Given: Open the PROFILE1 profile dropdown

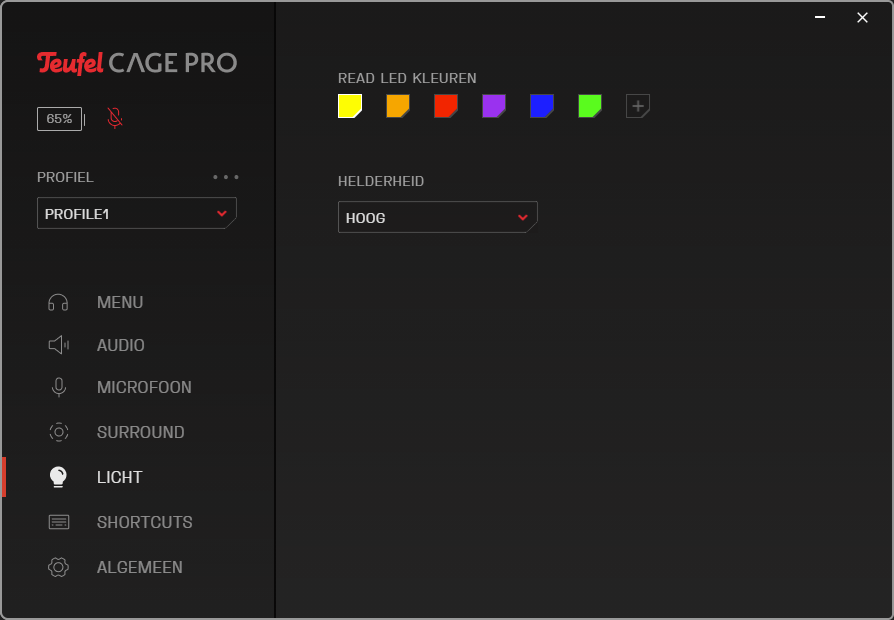Looking at the screenshot, I should pos(137,213).
